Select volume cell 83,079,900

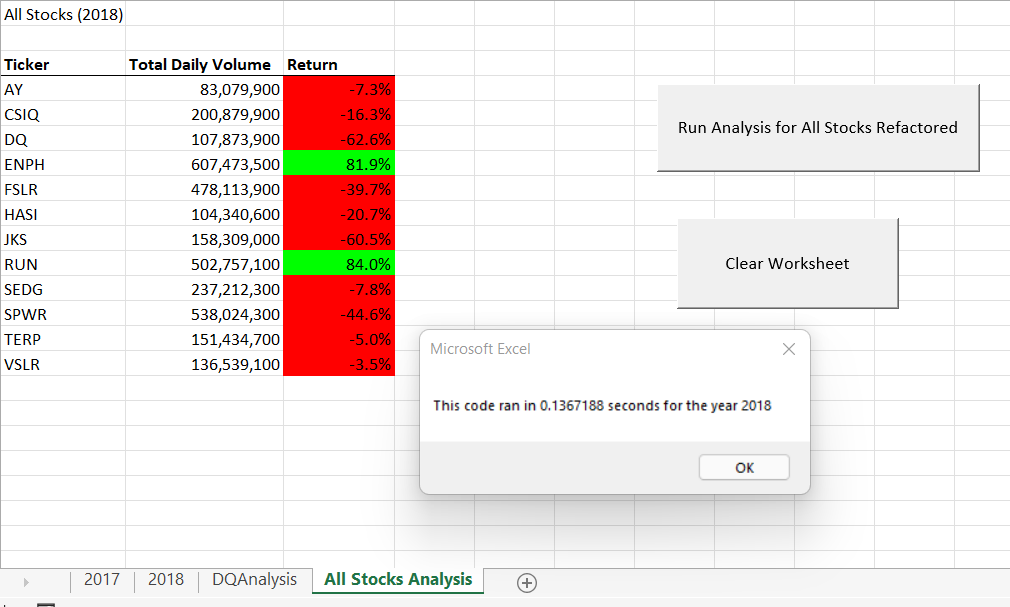click(204, 89)
